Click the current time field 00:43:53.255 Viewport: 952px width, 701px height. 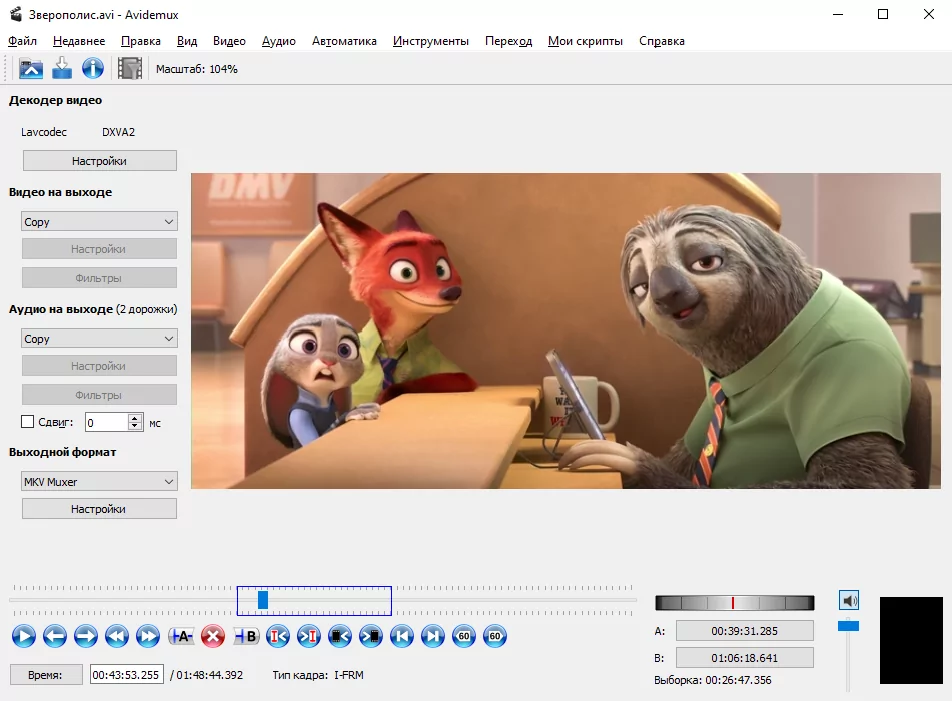pos(126,674)
